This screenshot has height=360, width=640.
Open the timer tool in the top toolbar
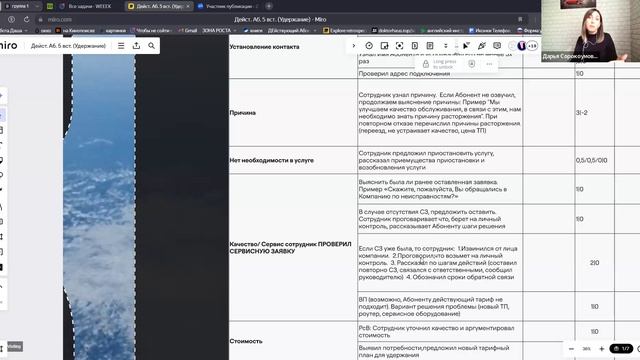coord(369,46)
